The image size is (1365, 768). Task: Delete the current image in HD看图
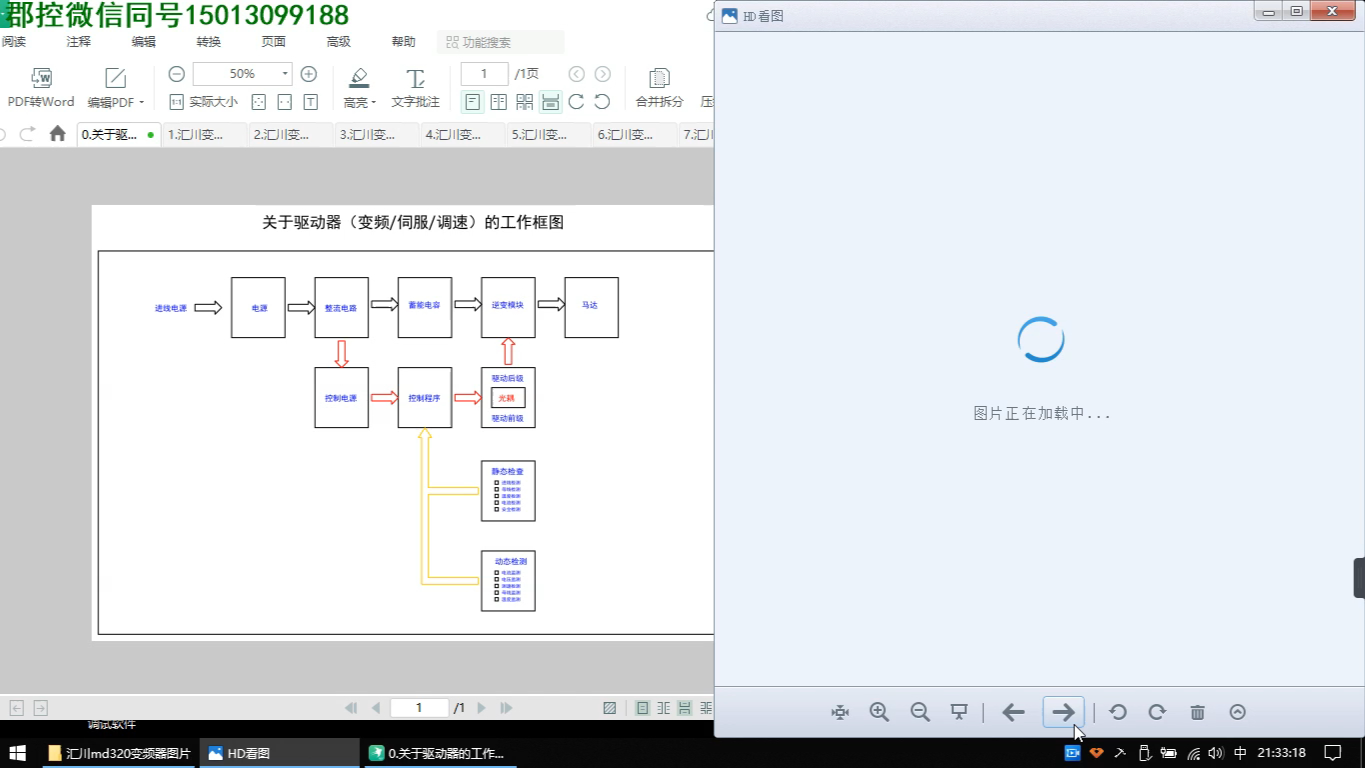coord(1198,712)
